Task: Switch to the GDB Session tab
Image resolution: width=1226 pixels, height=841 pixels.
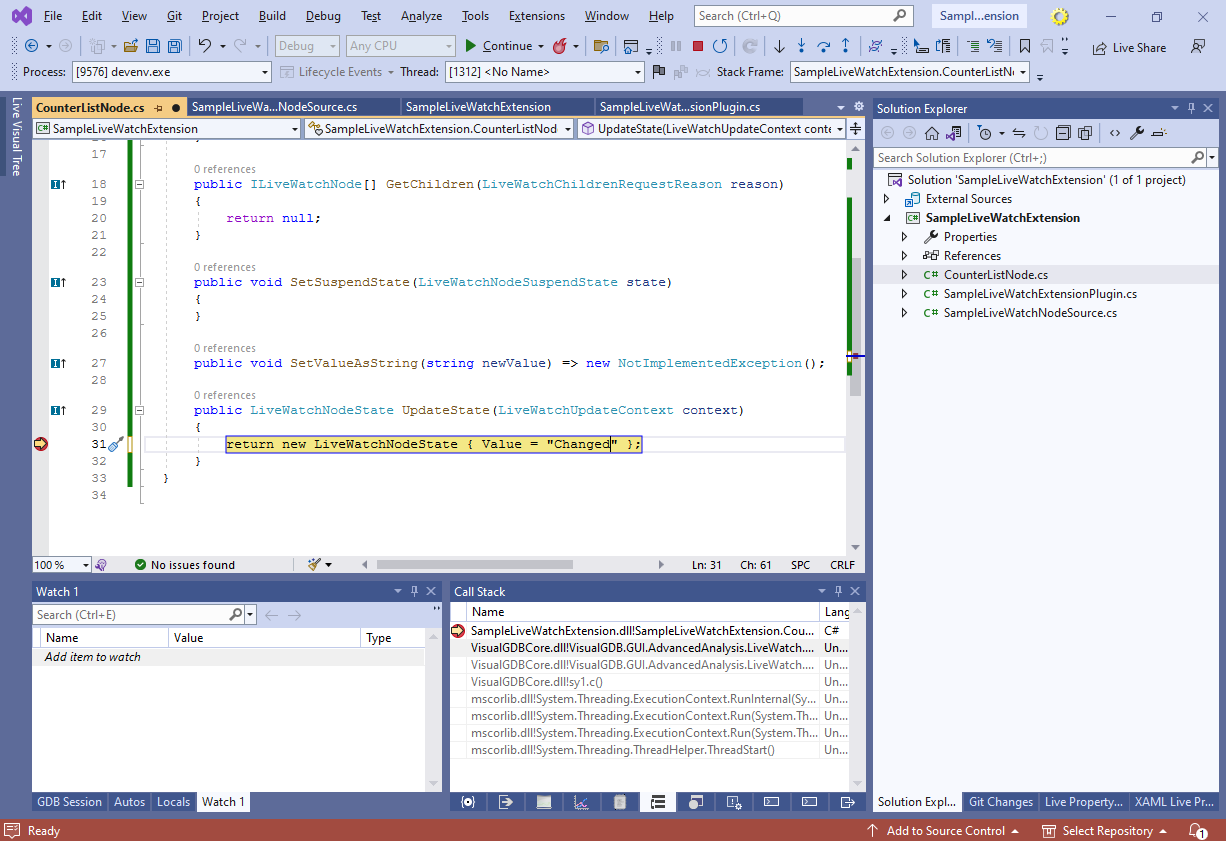Action: (x=69, y=802)
